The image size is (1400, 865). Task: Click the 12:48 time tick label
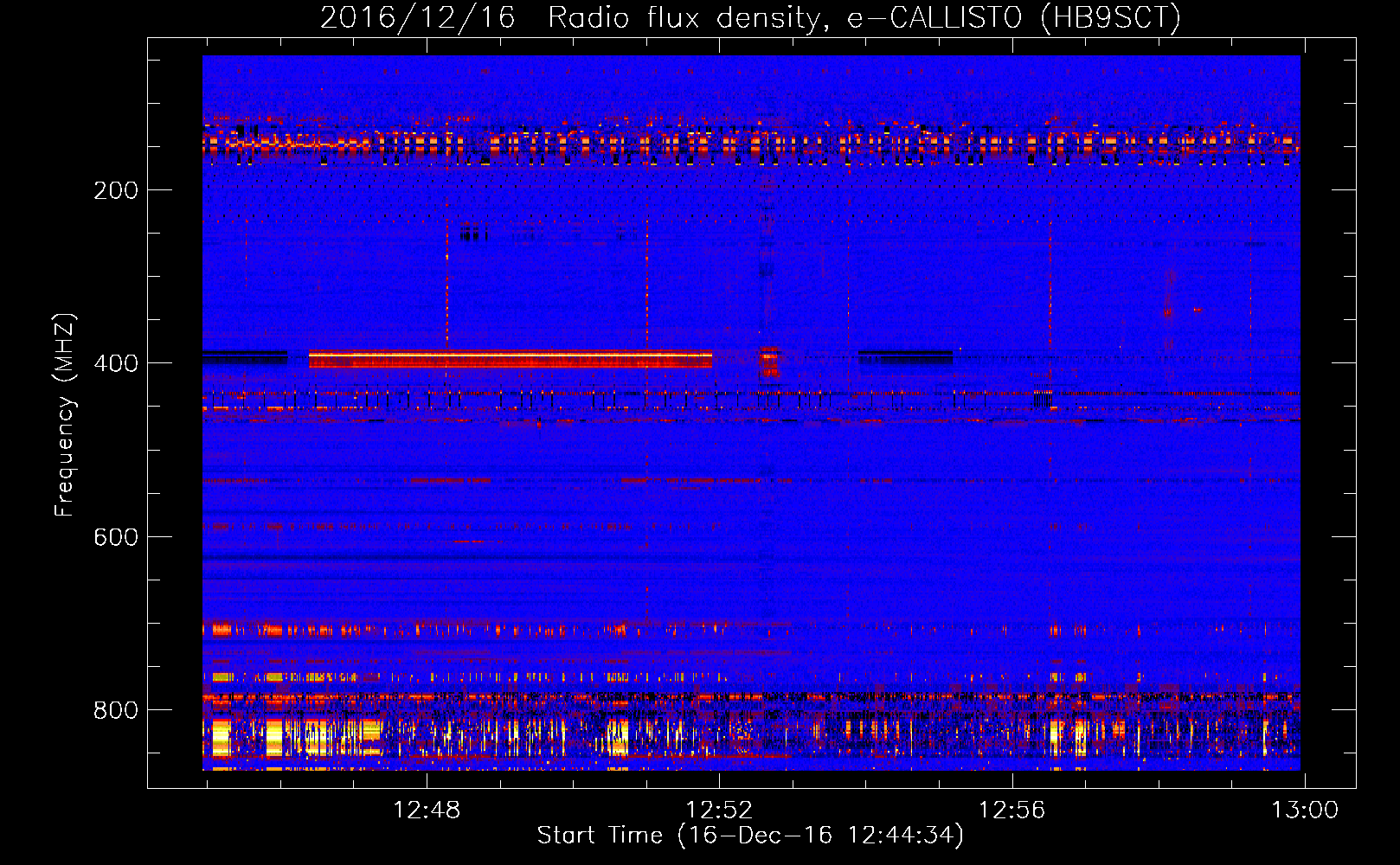[427, 811]
